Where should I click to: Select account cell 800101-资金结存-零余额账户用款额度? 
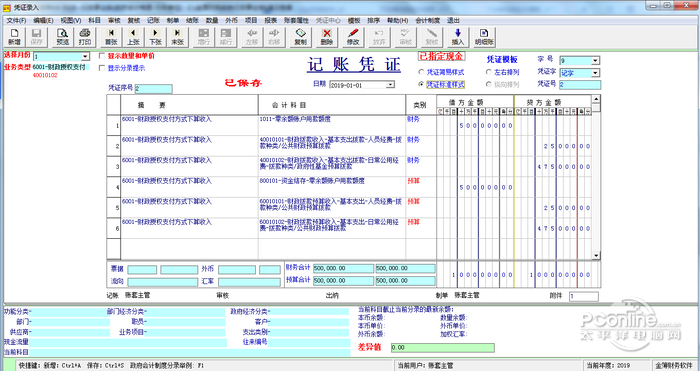332,187
